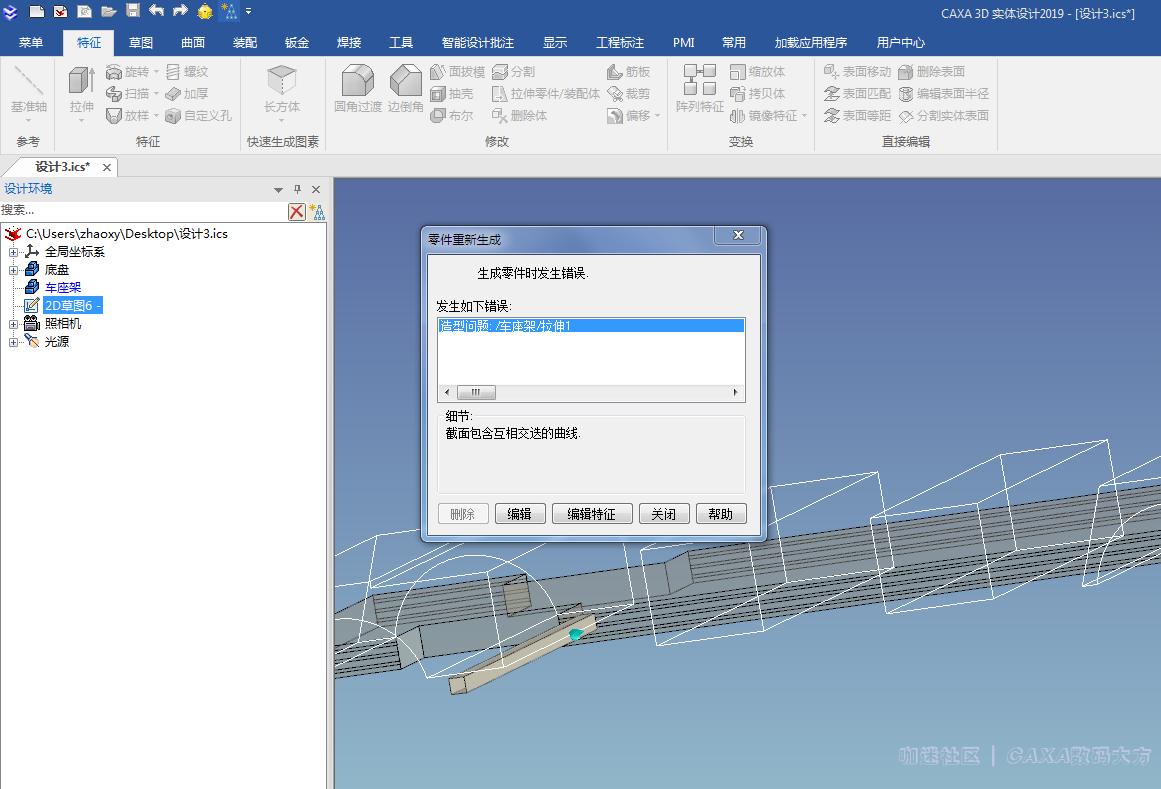1161x789 pixels.
Task: Click the New file icon in quick access toolbar
Action: click(x=36, y=11)
